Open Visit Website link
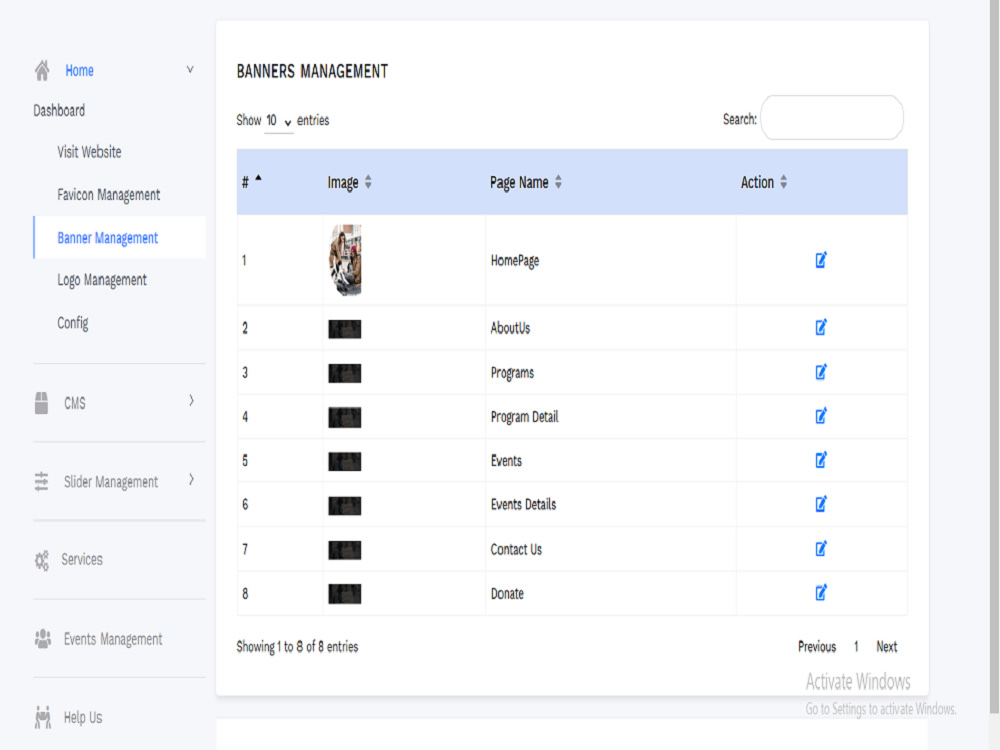1000x750 pixels. [x=89, y=152]
